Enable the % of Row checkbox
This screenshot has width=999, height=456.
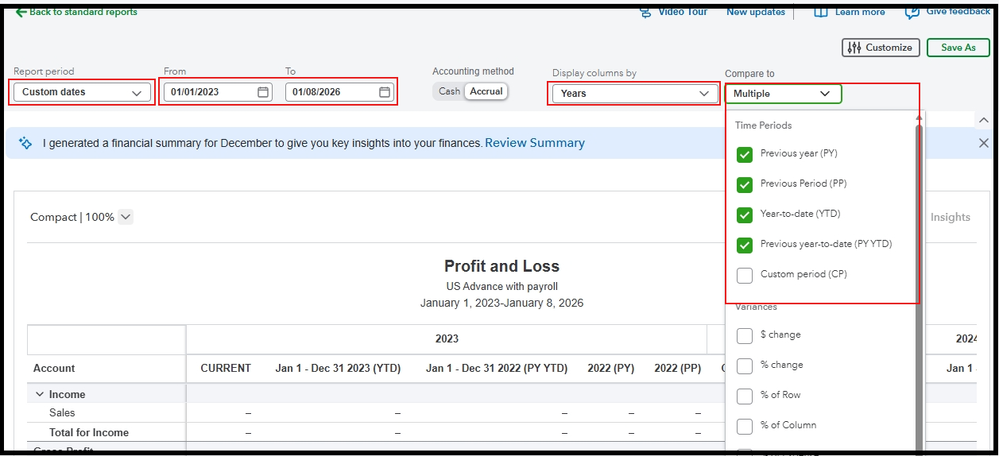pos(745,396)
